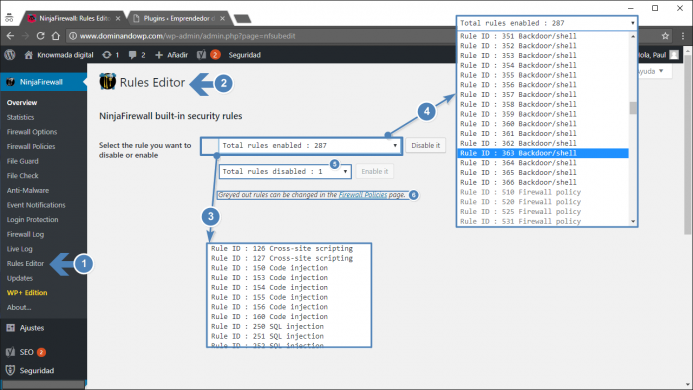Open Live Log page
Screen dimensions: 693x390
(x=19, y=249)
